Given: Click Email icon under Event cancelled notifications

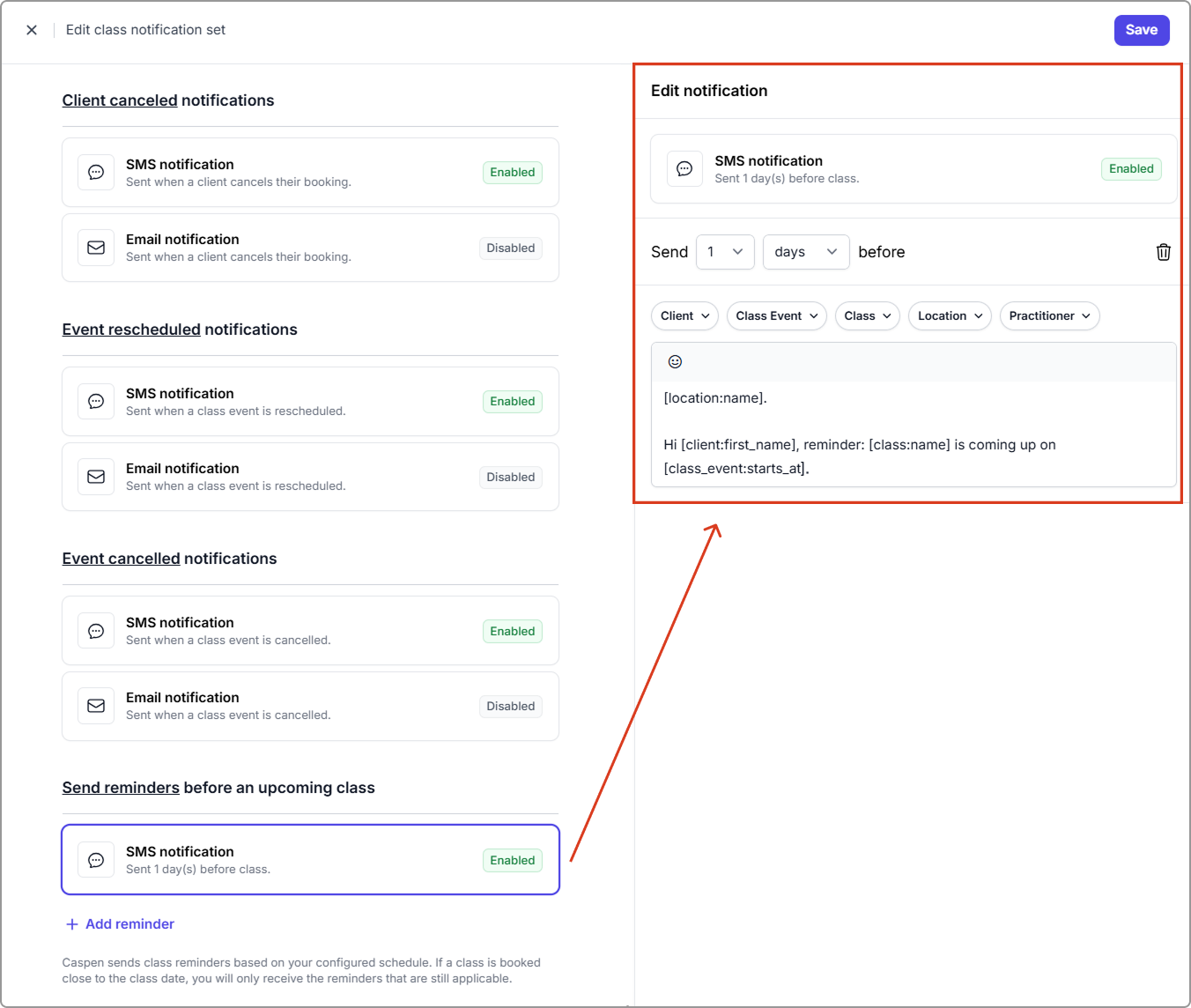Looking at the screenshot, I should [96, 706].
